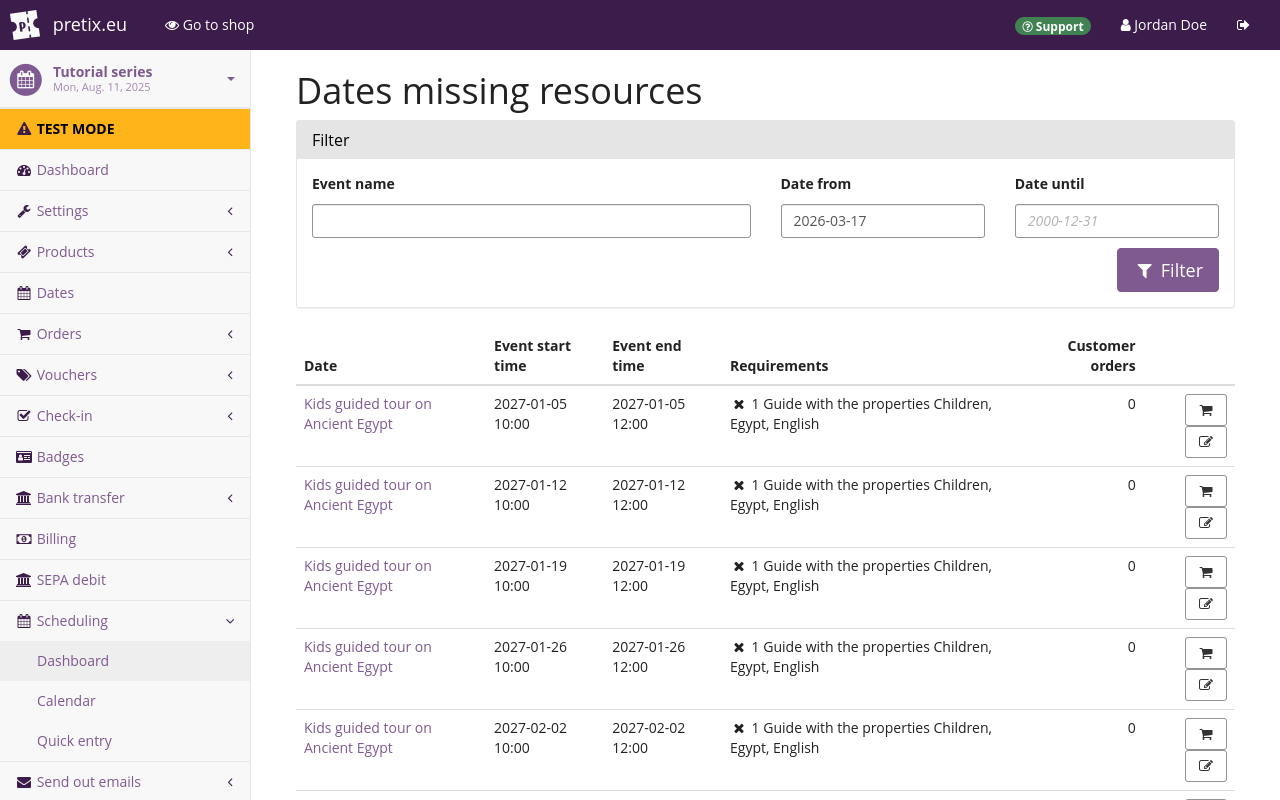Click cart button for 2027-01-12 tour row

pyautogui.click(x=1206, y=491)
